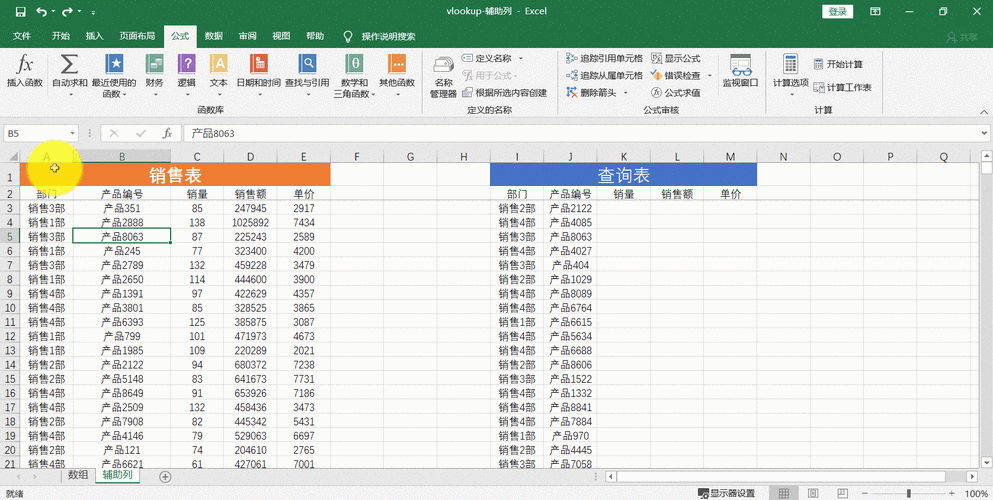Switch to the View (视图) tab
The image size is (993, 500).
click(281, 36)
